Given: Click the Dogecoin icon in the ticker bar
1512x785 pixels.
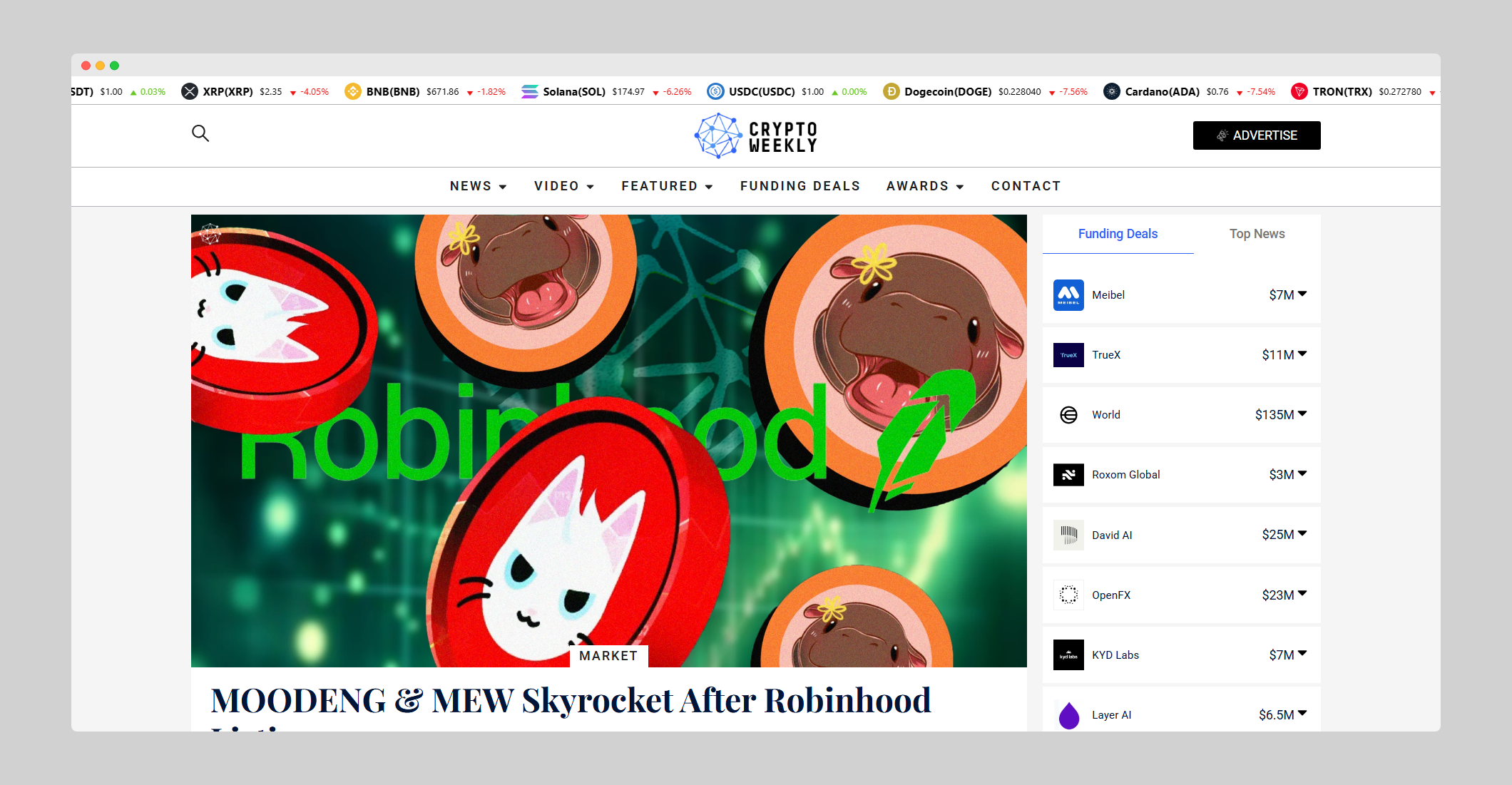Looking at the screenshot, I should [x=891, y=91].
